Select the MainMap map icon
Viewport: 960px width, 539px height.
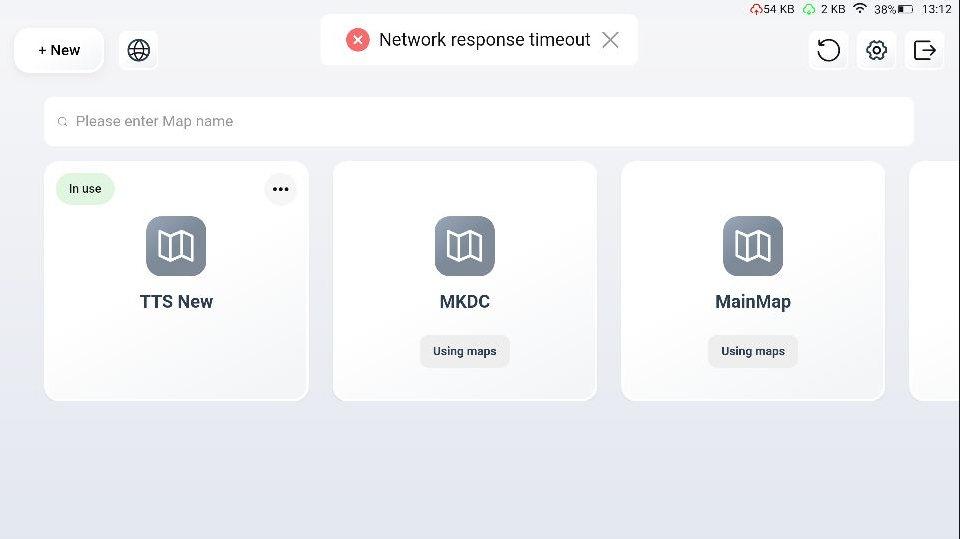coord(752,246)
